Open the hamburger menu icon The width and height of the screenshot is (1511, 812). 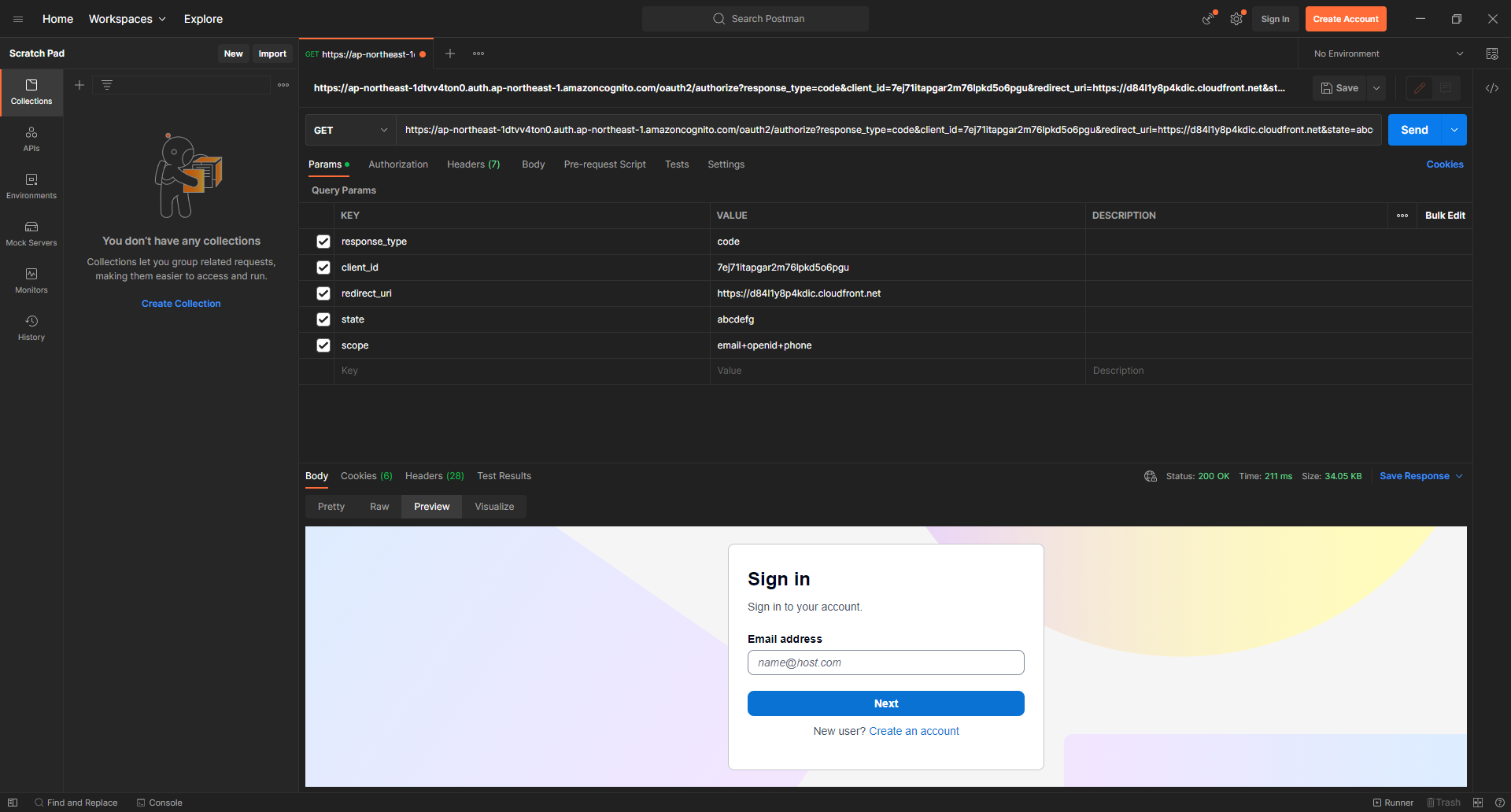pyautogui.click(x=18, y=19)
